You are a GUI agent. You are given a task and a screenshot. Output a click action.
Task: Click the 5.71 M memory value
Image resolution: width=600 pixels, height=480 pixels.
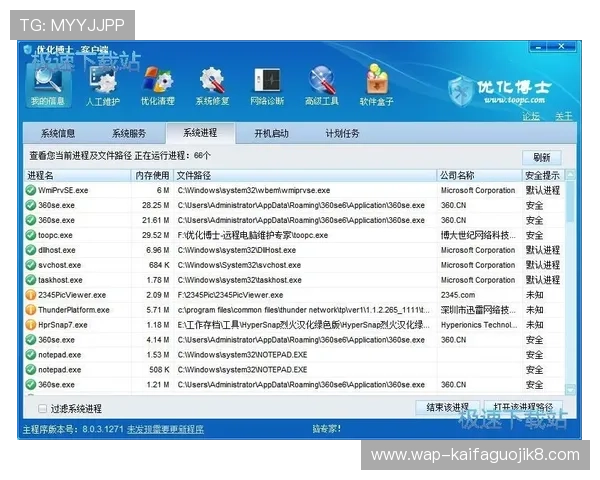click(x=158, y=310)
